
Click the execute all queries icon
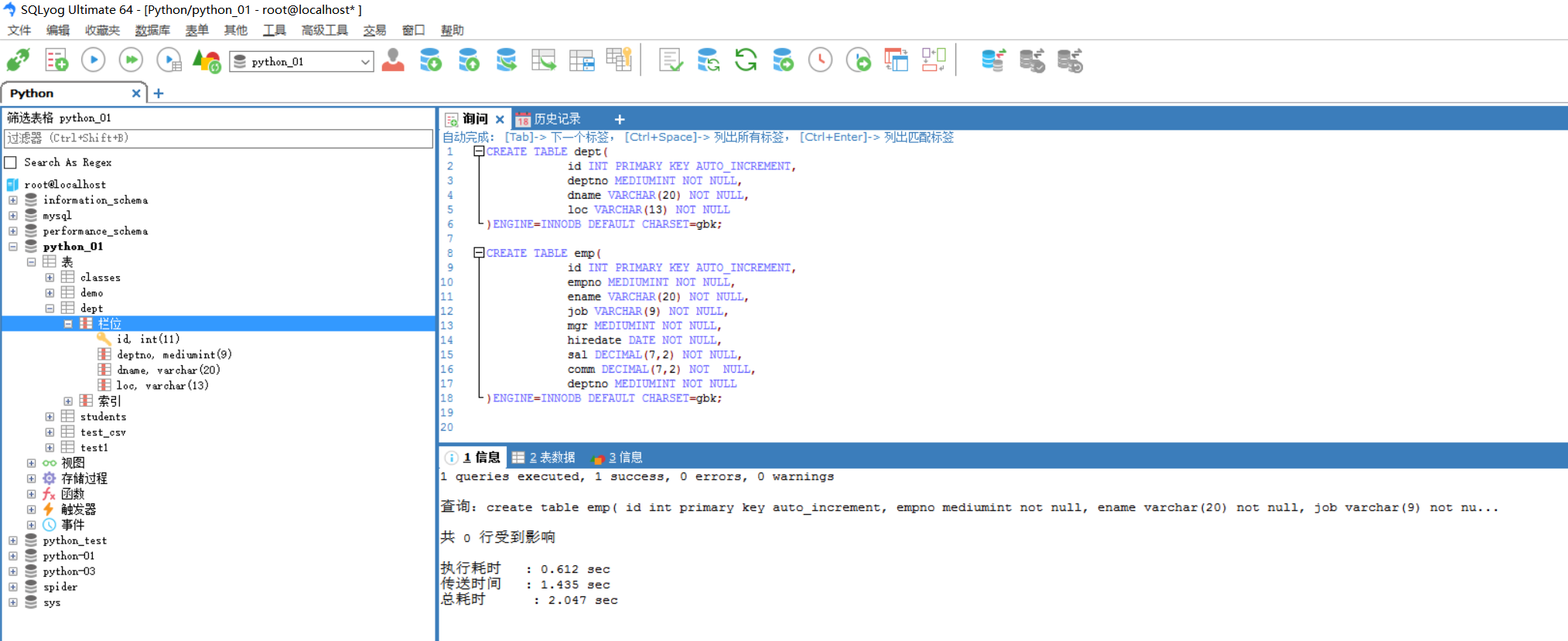pos(132,60)
